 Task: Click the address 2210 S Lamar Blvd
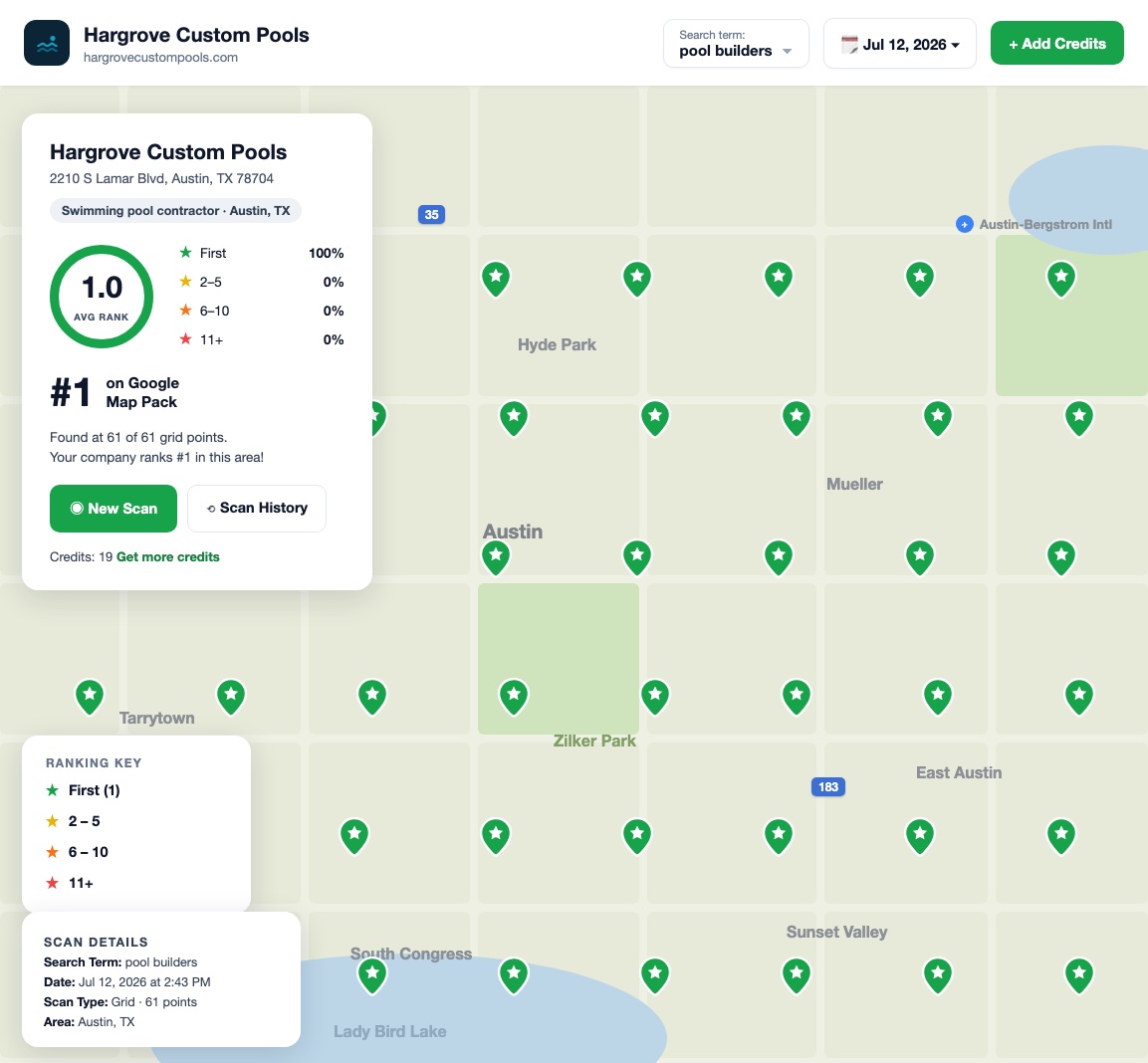(x=162, y=178)
